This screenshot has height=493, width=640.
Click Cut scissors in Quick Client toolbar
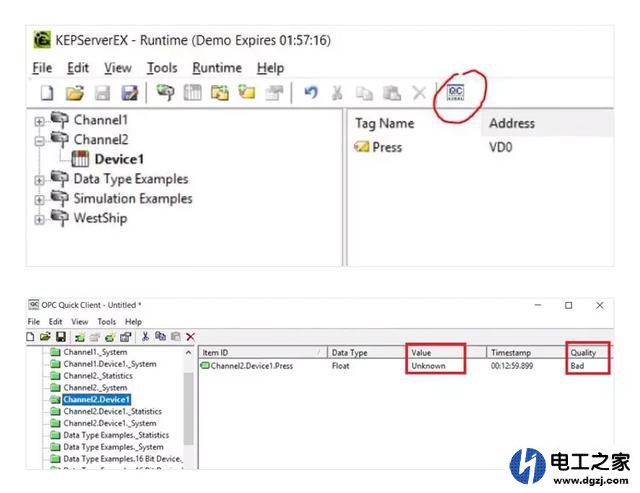pos(145,337)
